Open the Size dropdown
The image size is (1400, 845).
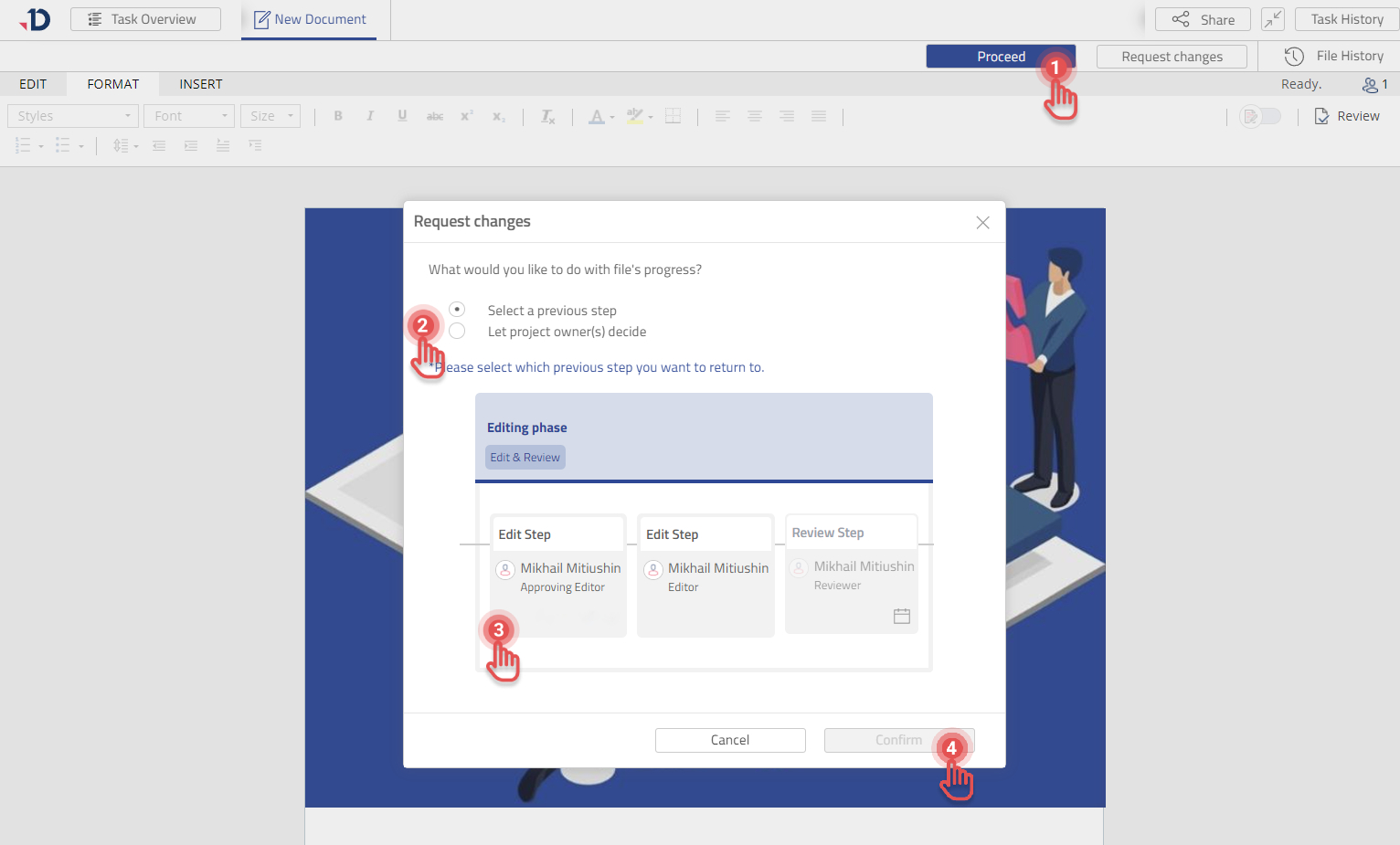(x=270, y=116)
